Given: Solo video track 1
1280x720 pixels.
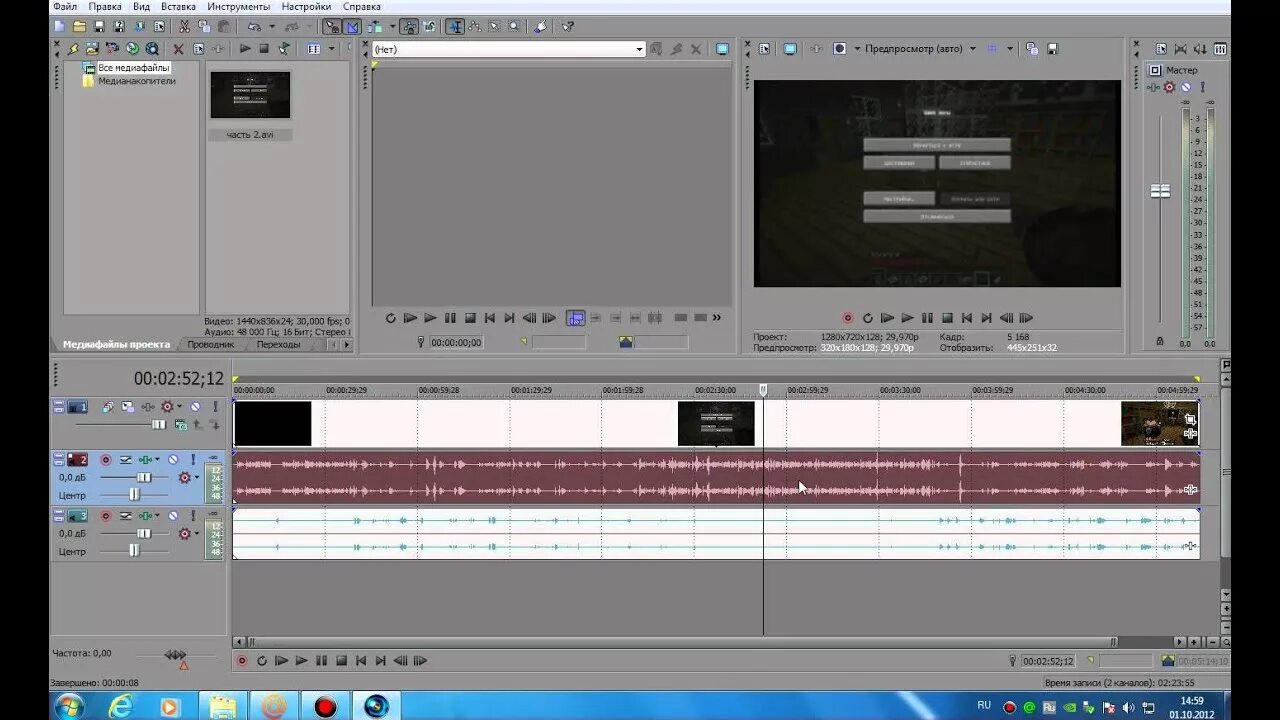Looking at the screenshot, I should (216, 406).
